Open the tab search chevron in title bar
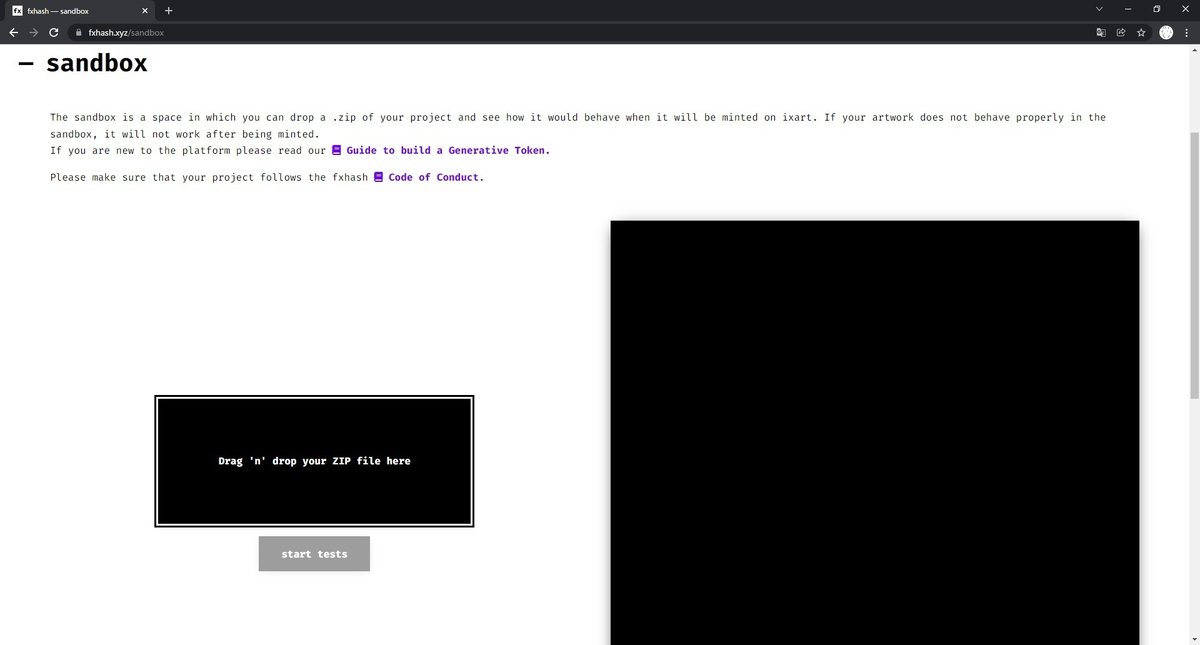Image resolution: width=1200 pixels, height=645 pixels. point(1100,9)
